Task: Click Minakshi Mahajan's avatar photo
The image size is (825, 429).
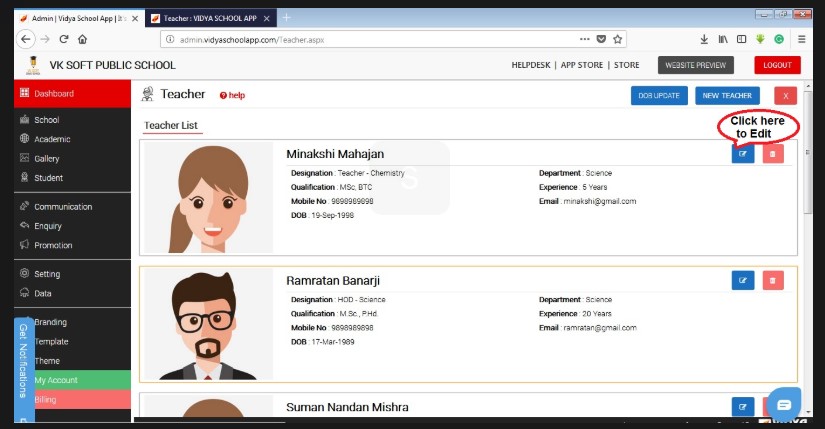Action: [209, 197]
